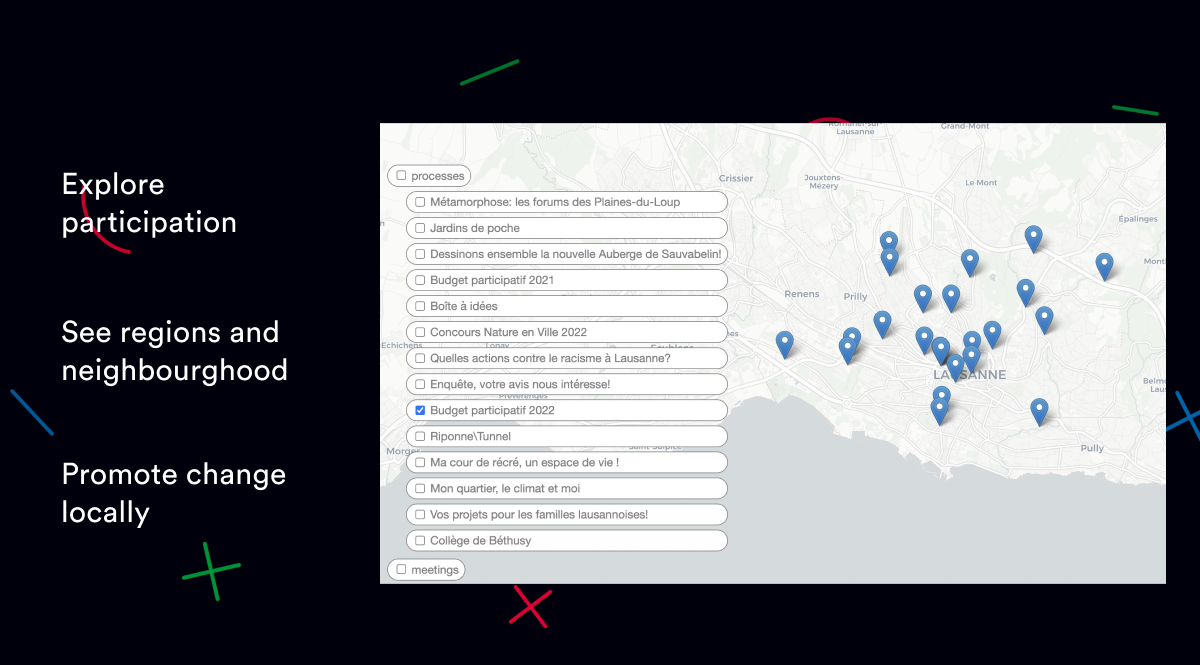This screenshot has width=1200, height=665.
Task: Open the map pin directly southeast of Prilly
Action: click(x=882, y=323)
